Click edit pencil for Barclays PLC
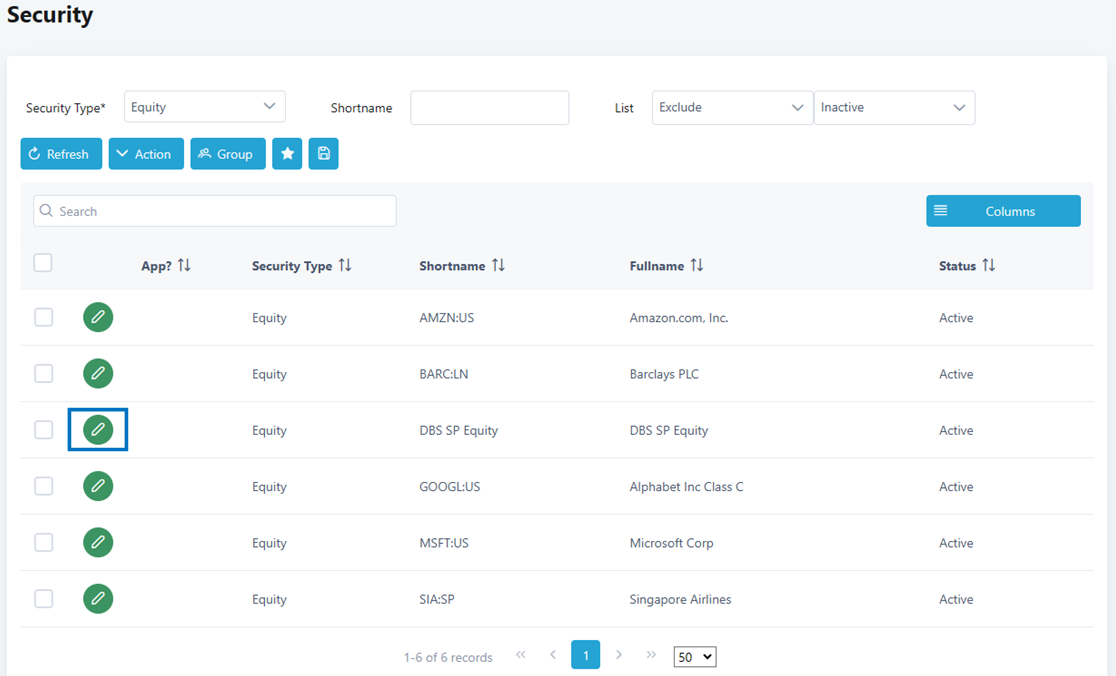1116x676 pixels. pyautogui.click(x=98, y=374)
